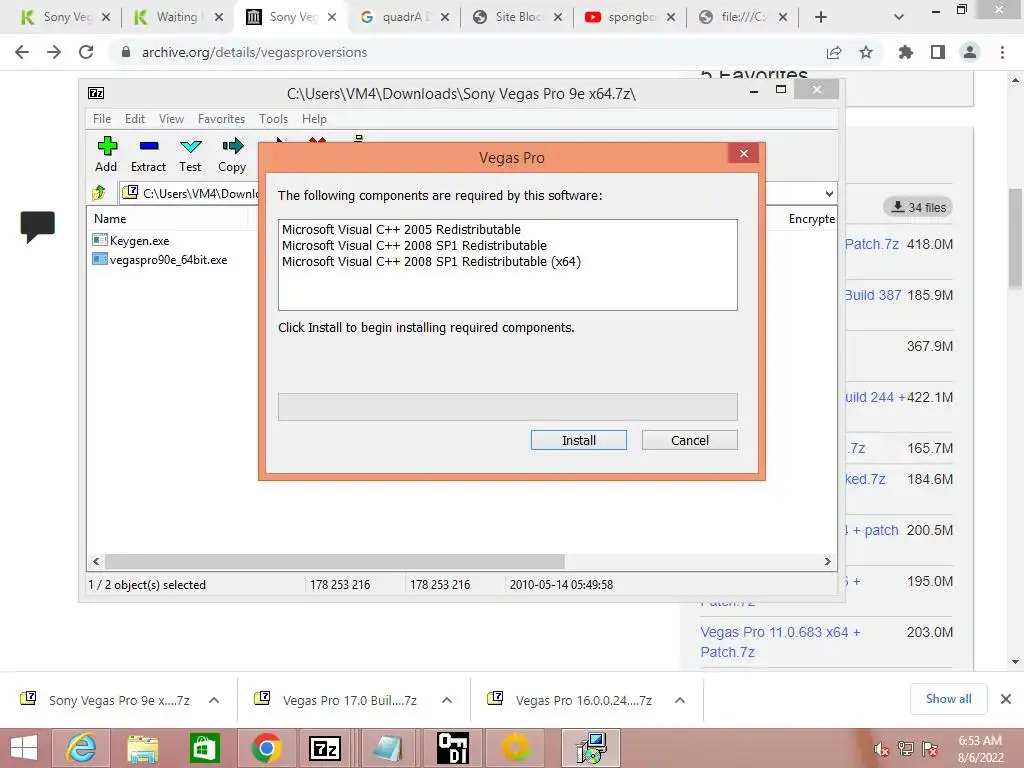Image resolution: width=1024 pixels, height=768 pixels.
Task: Open the Help menu in 7-Zip
Action: point(314,119)
